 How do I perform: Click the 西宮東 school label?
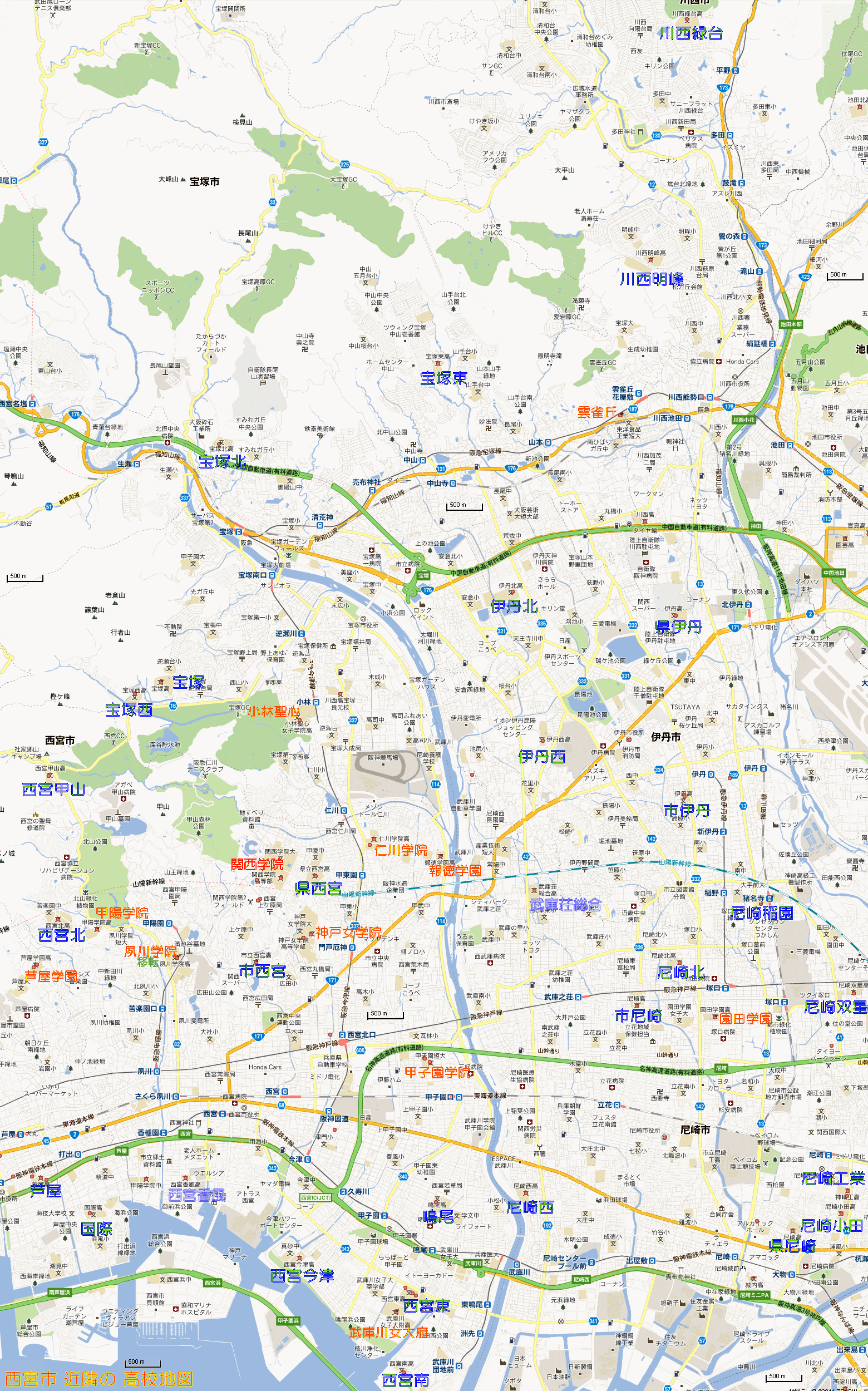point(427,1305)
